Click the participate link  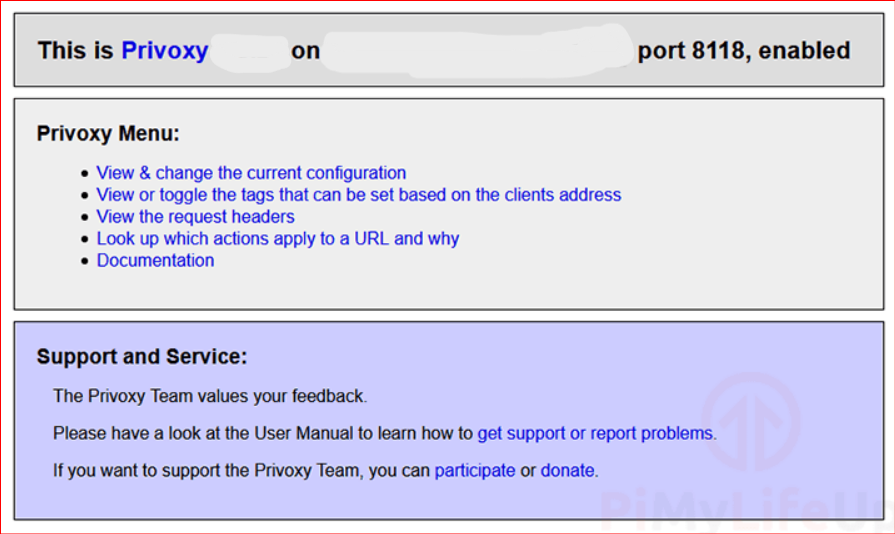(x=475, y=470)
